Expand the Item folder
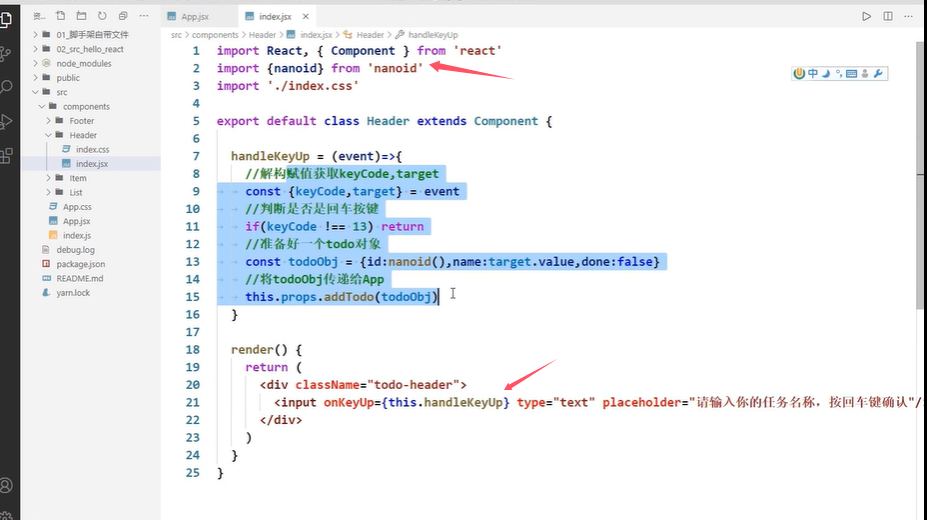This screenshot has width=927, height=520. pyautogui.click(x=77, y=178)
